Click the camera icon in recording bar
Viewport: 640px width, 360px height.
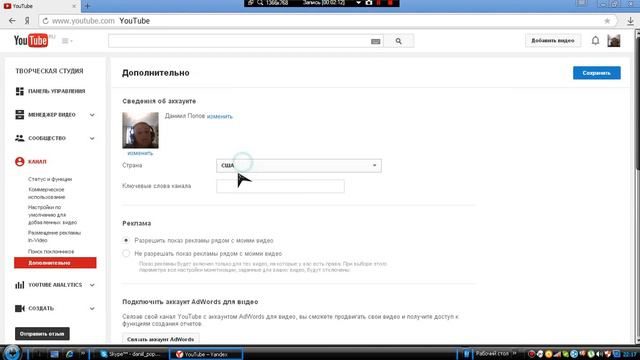pos(369,3)
